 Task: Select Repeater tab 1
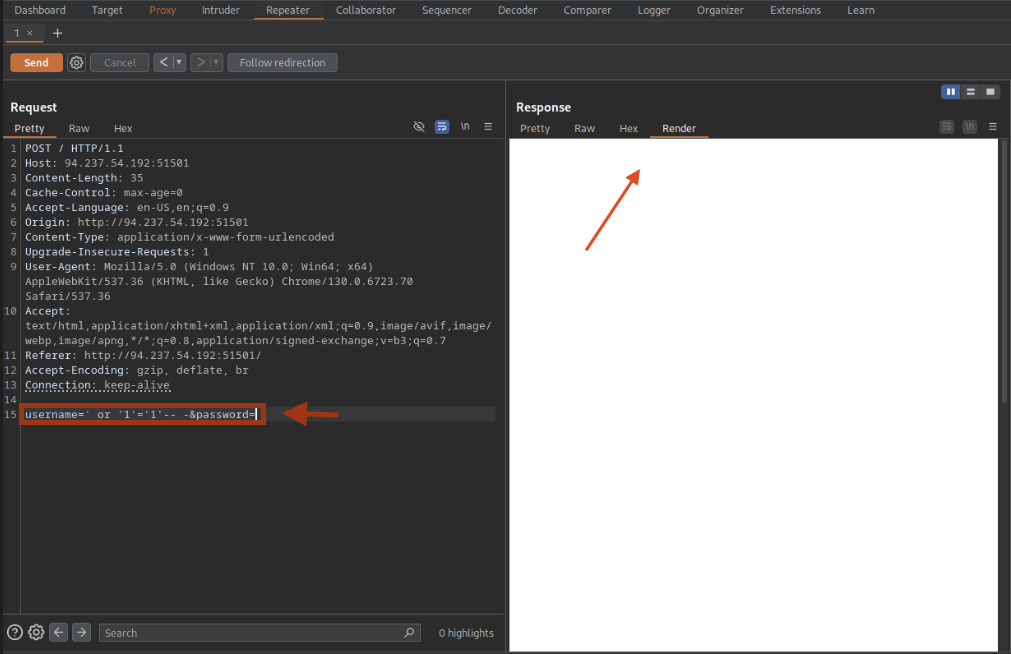click(x=17, y=33)
